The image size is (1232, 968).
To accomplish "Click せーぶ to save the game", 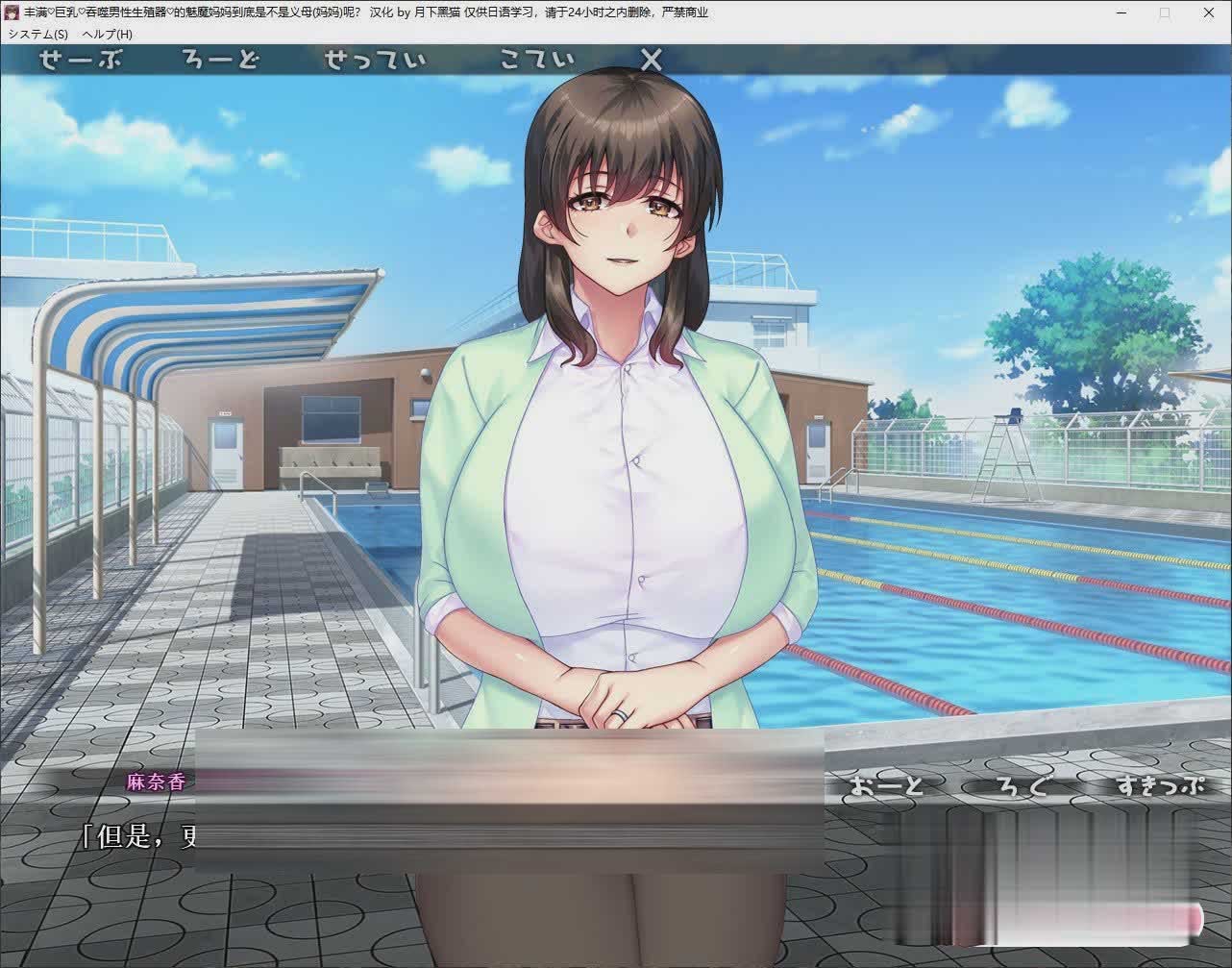I will click(x=82, y=61).
